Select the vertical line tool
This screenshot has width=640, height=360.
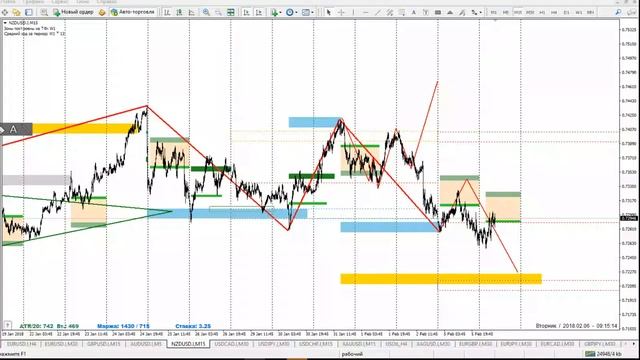coord(353,12)
